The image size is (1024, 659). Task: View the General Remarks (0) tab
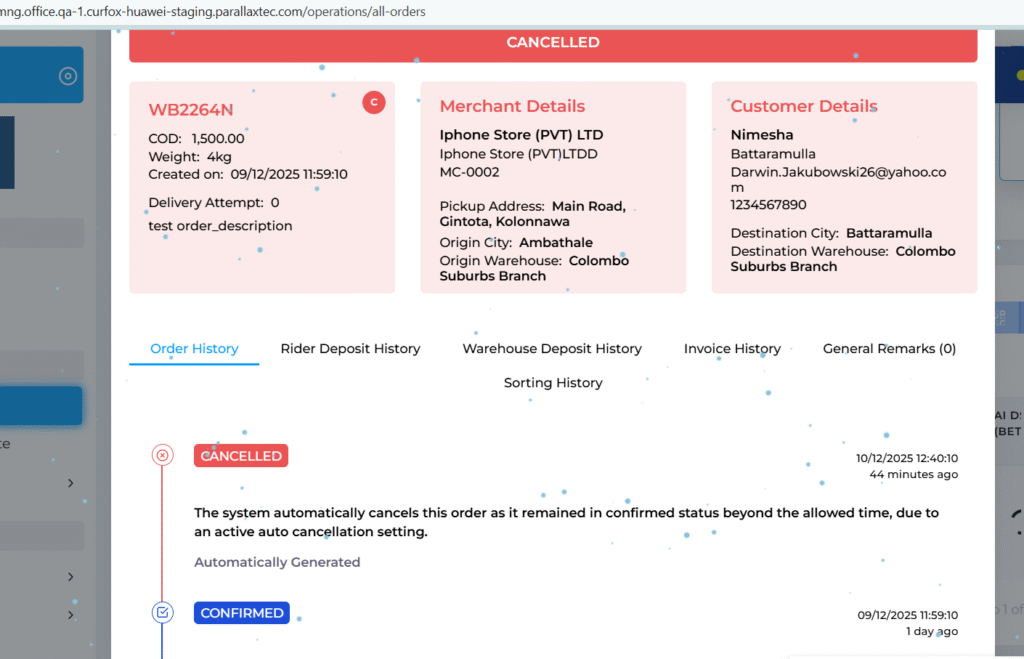[889, 349]
